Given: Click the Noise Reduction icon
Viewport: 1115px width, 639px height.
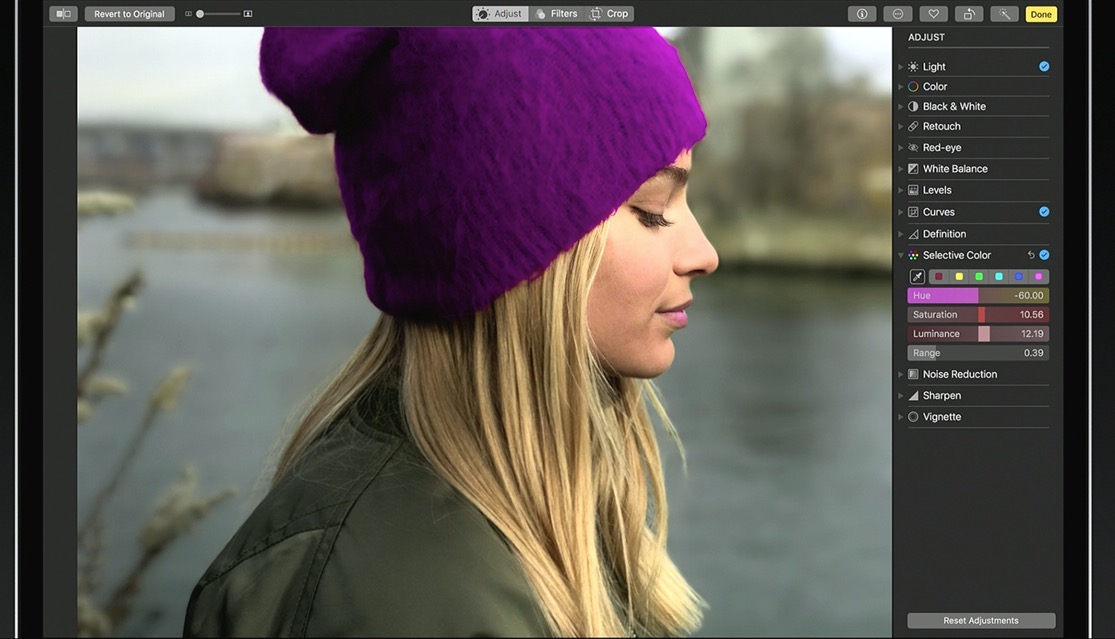Looking at the screenshot, I should pos(913,374).
